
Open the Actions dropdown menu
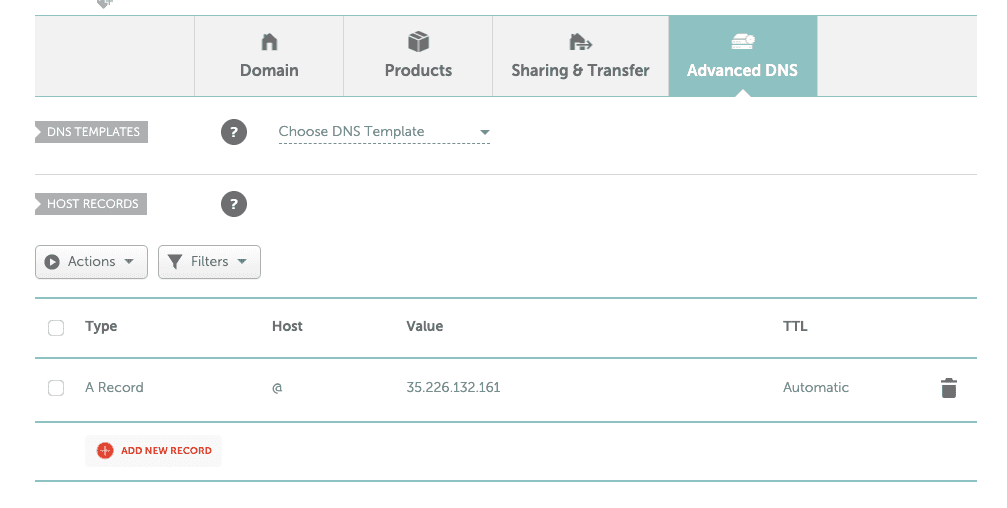tap(91, 262)
